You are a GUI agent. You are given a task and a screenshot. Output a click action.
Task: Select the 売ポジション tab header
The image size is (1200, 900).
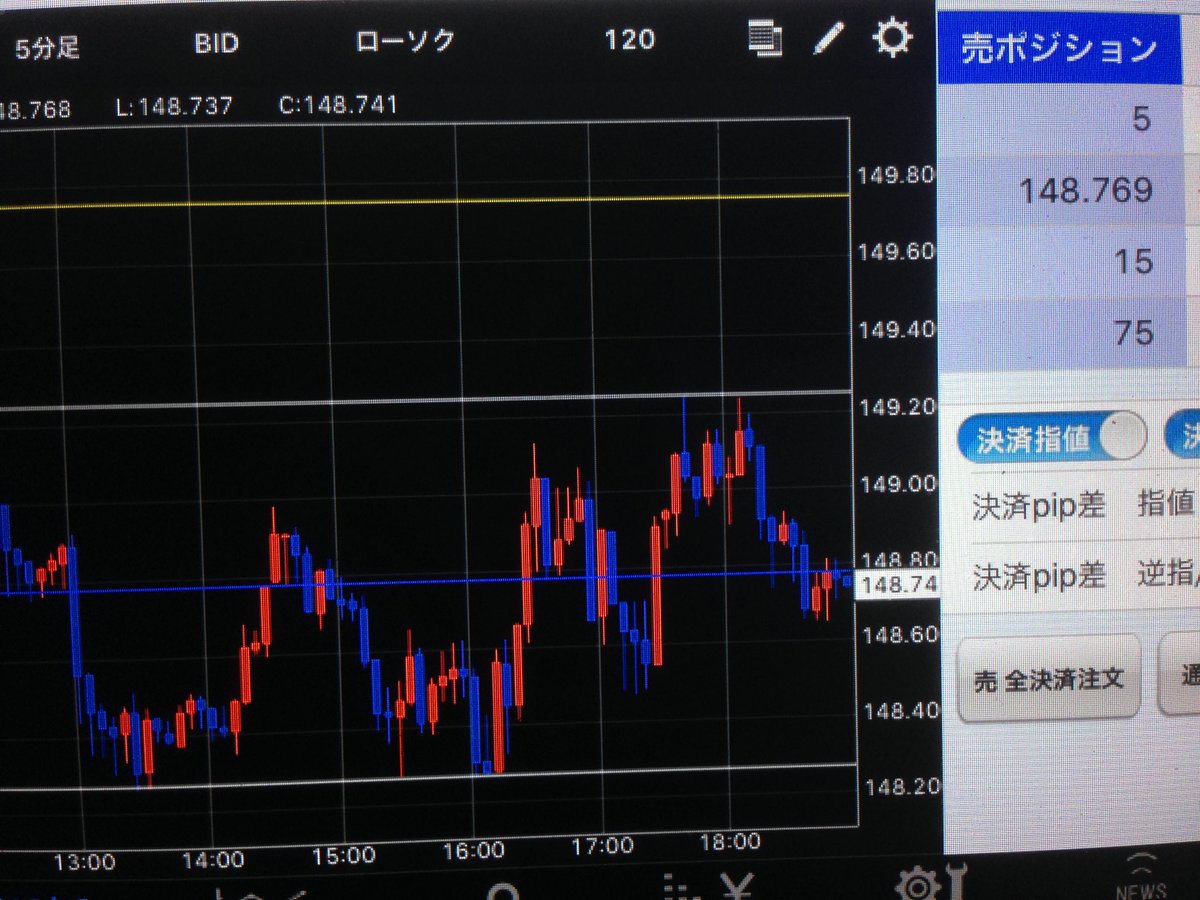1059,47
